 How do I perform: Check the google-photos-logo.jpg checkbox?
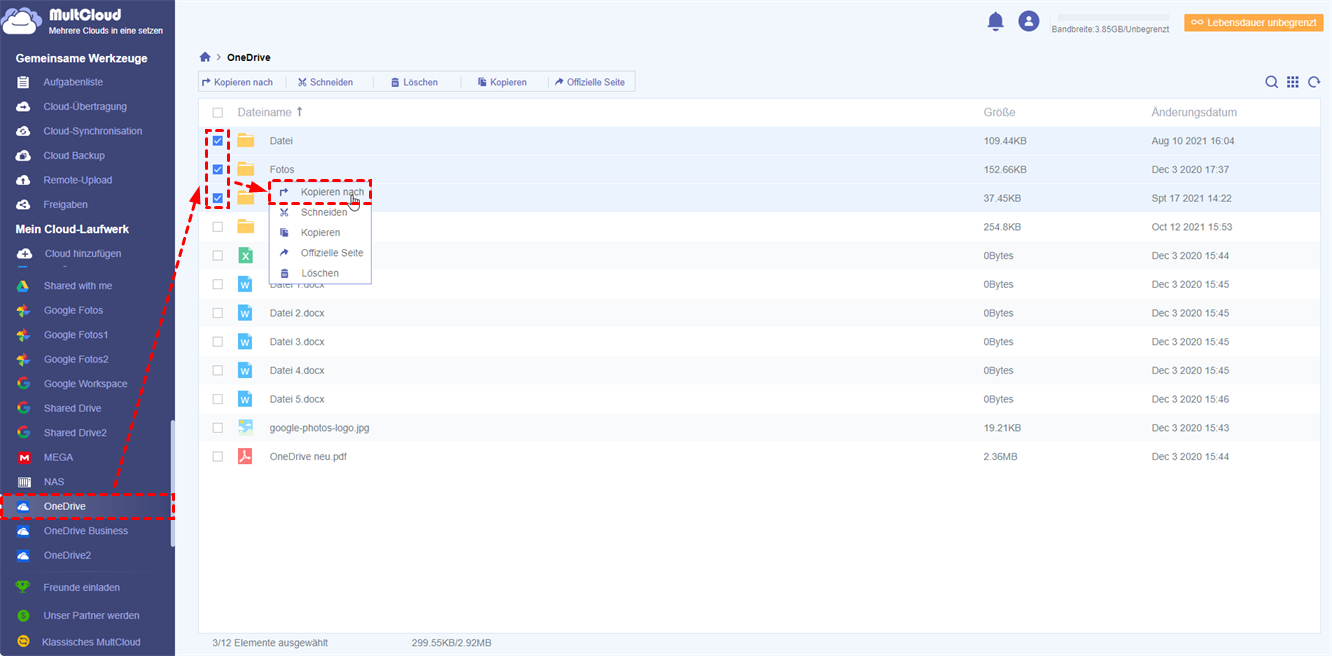[218, 428]
